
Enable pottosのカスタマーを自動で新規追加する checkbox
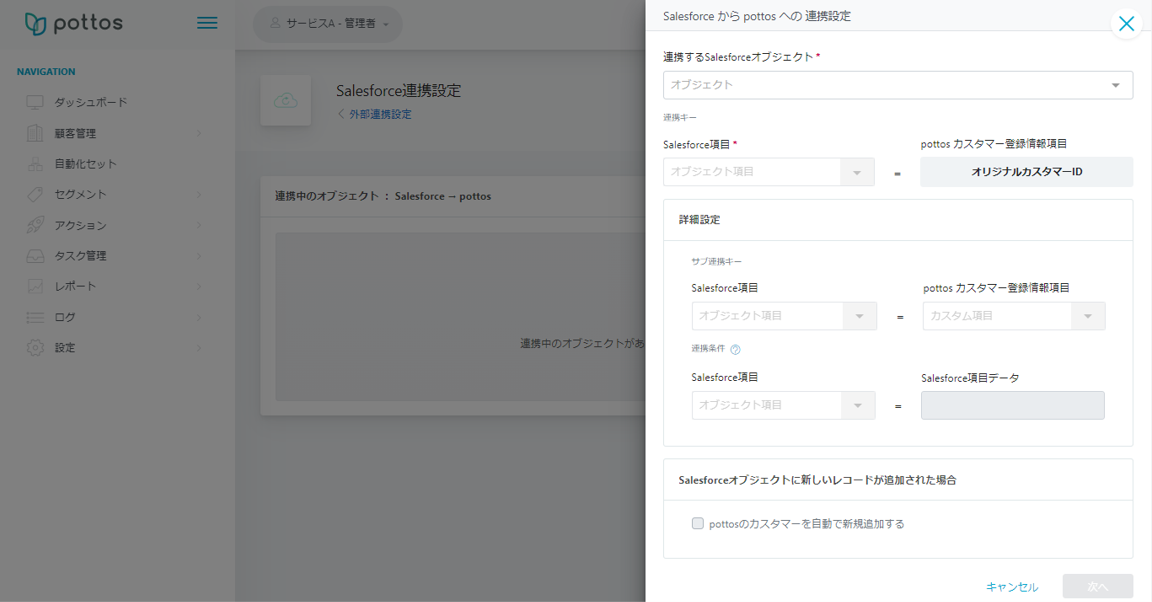(x=697, y=523)
